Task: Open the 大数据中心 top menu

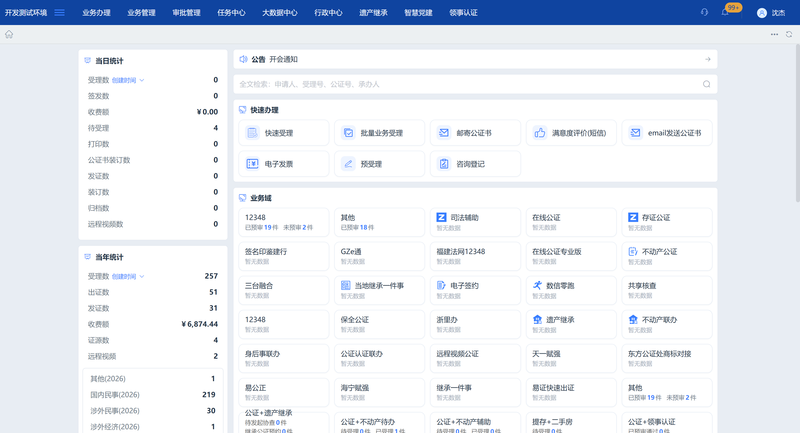Action: click(280, 13)
